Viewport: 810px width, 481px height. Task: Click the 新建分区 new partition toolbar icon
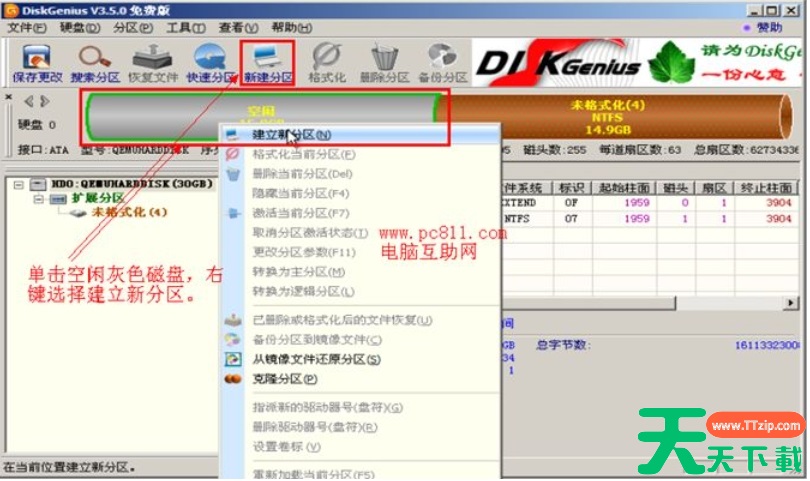[x=268, y=64]
